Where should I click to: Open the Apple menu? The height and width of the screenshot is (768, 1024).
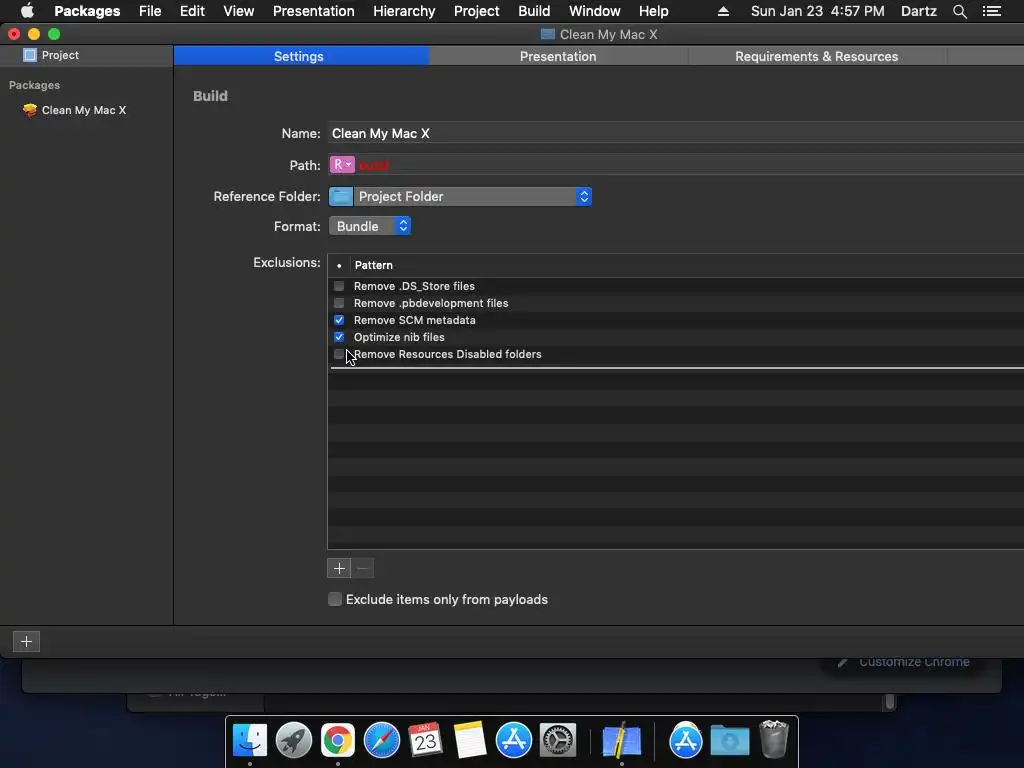pos(27,11)
